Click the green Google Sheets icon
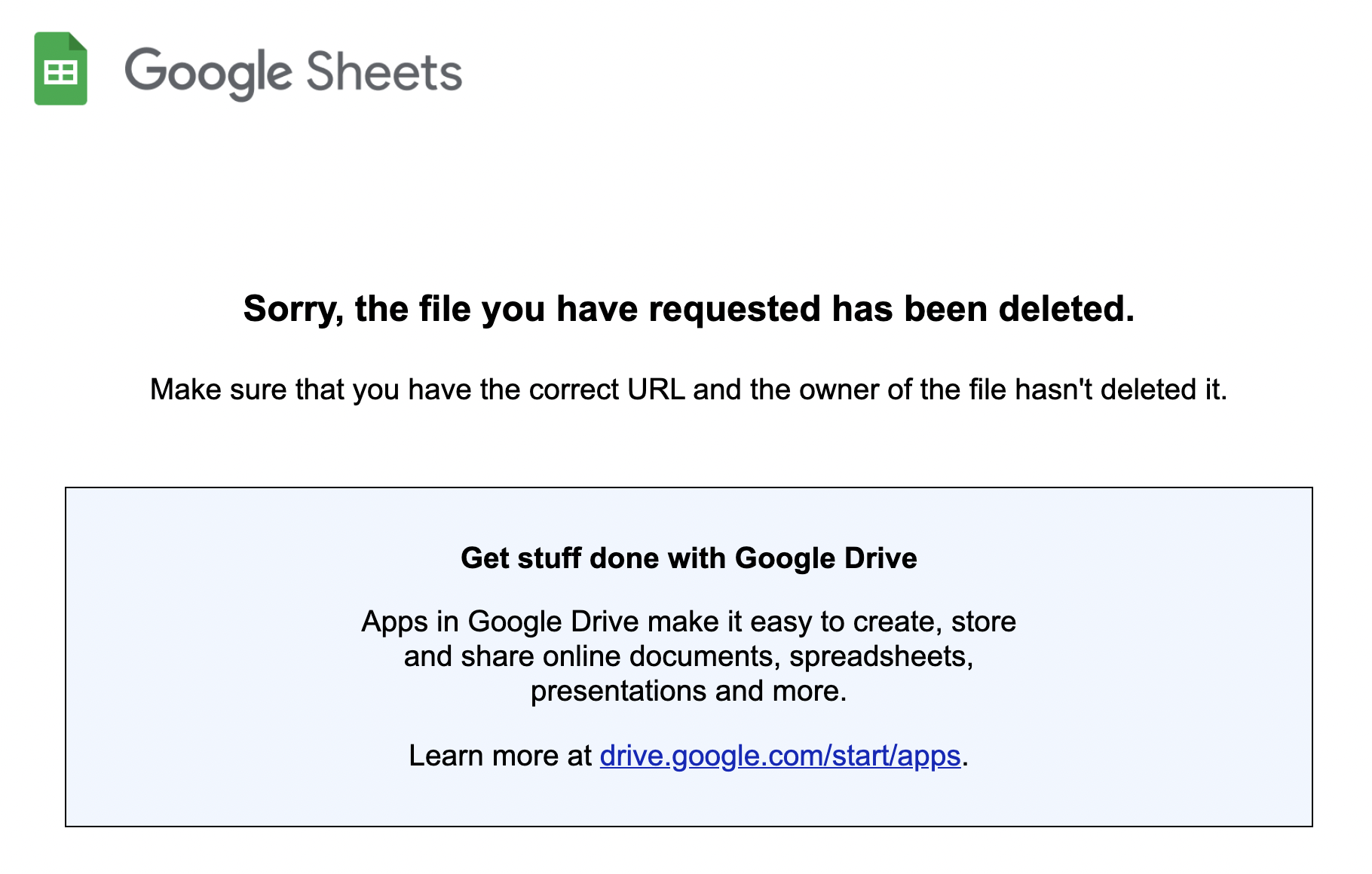Image resolution: width=1372 pixels, height=874 pixels. pos(61,69)
